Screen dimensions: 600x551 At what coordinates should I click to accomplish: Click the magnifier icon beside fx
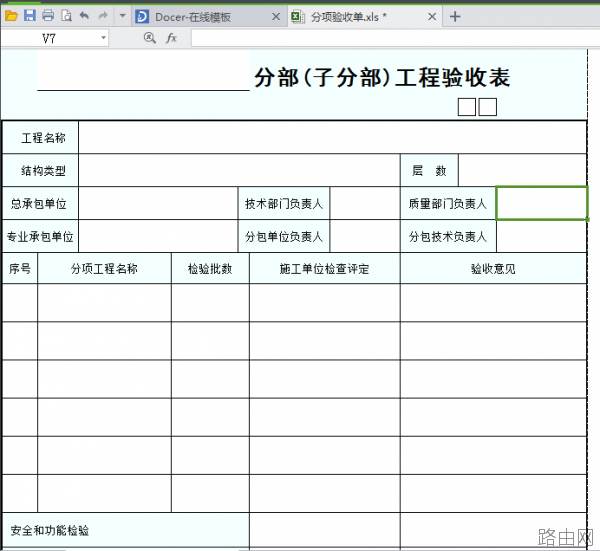click(149, 38)
